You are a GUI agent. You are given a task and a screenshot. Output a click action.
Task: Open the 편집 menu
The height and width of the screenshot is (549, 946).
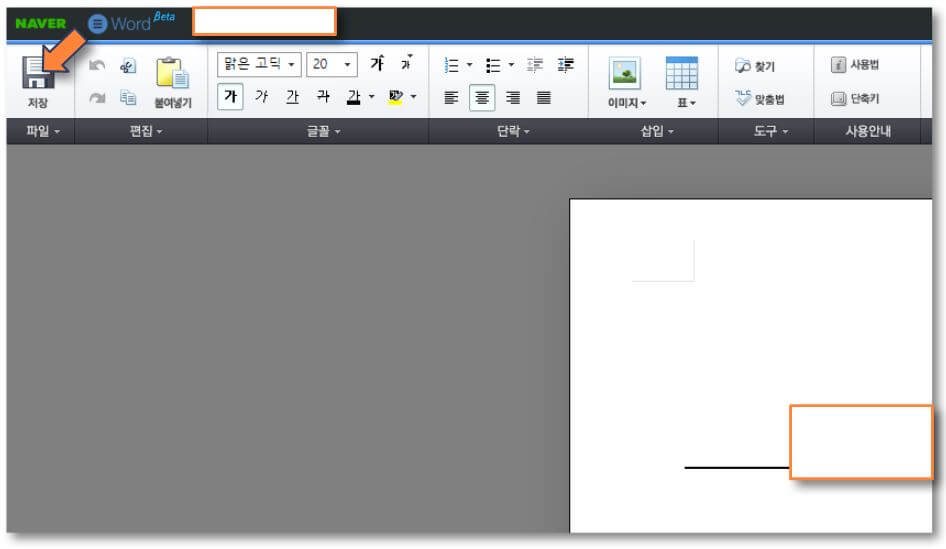146,131
